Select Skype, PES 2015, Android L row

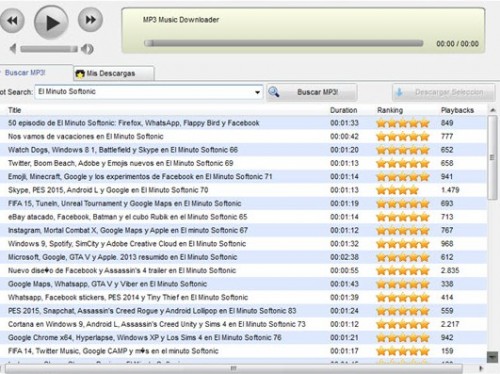tap(243, 190)
